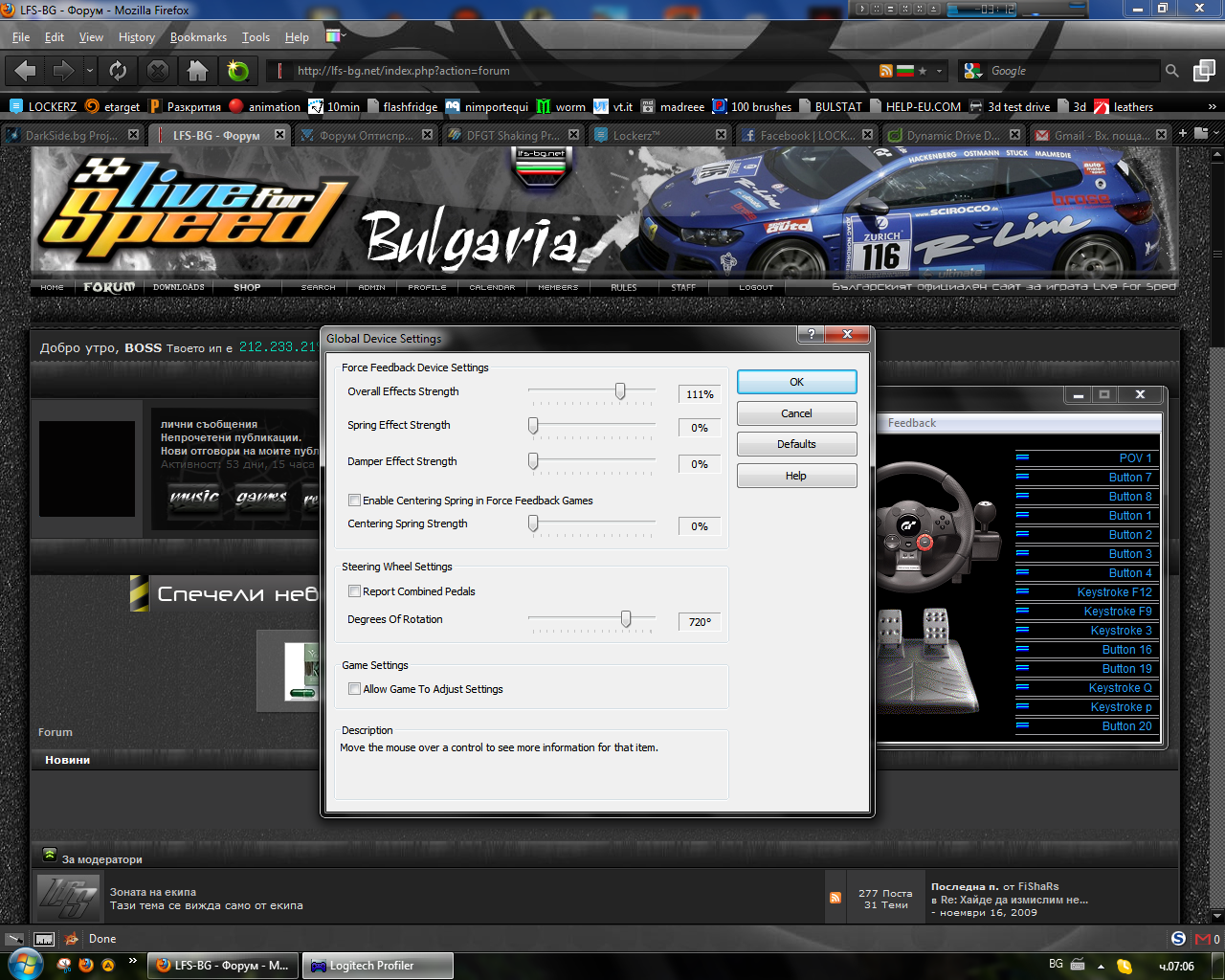Tick Allow Game To Adjust Settings
1225x980 pixels.
click(x=355, y=689)
